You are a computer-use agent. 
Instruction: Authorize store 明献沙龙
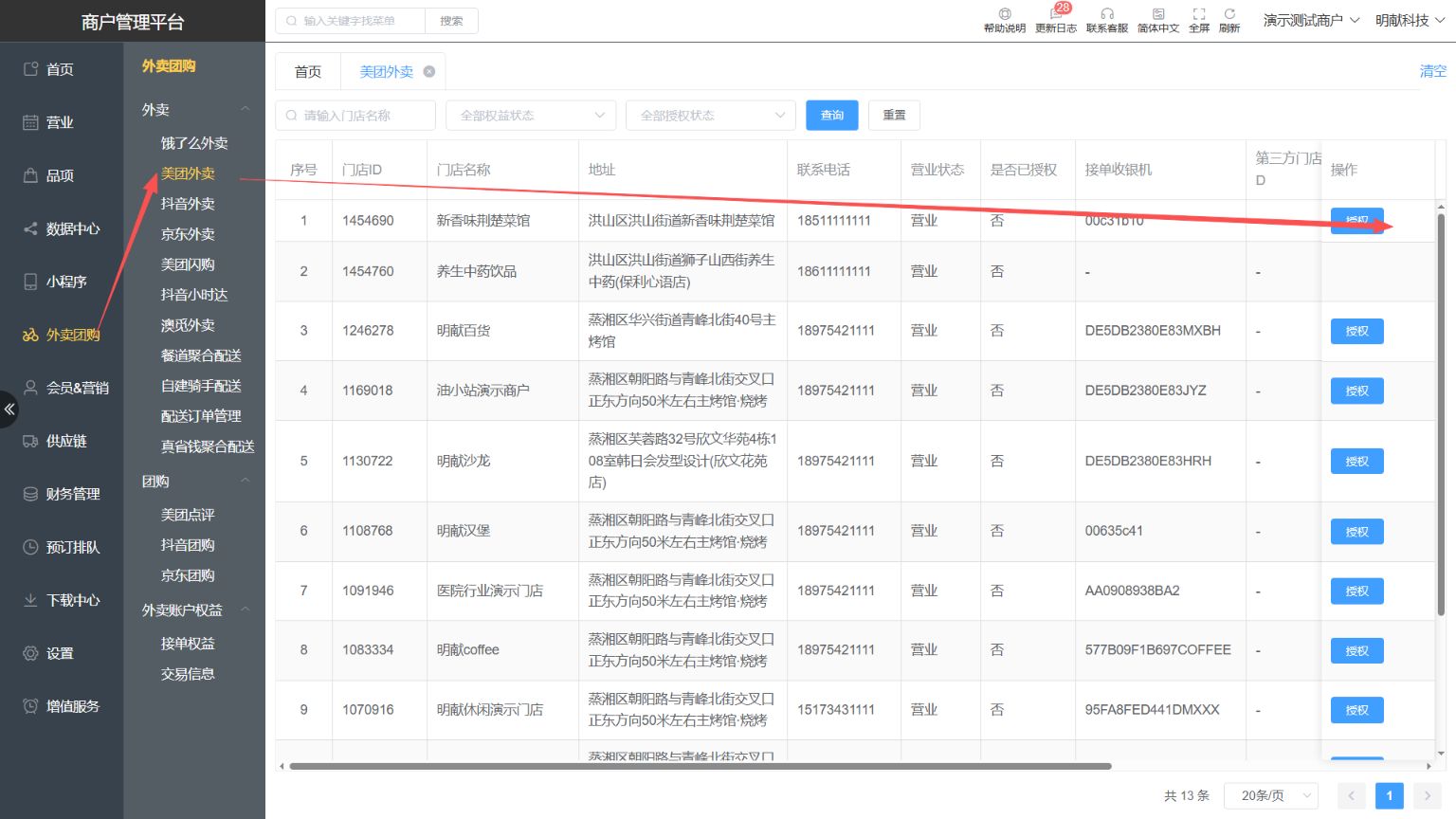coord(1357,462)
